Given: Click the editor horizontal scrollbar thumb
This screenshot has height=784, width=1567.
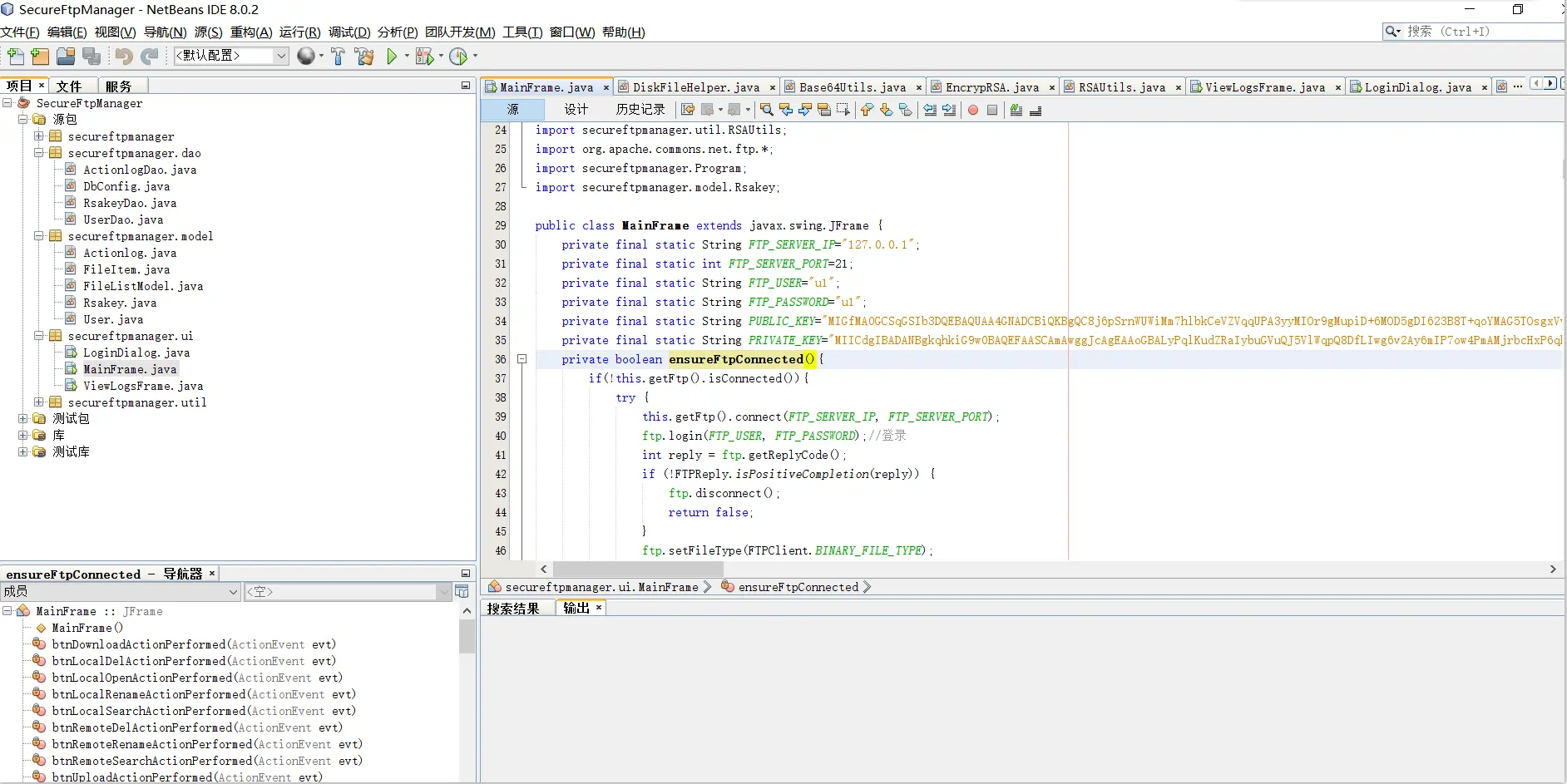Looking at the screenshot, I should 637,570.
